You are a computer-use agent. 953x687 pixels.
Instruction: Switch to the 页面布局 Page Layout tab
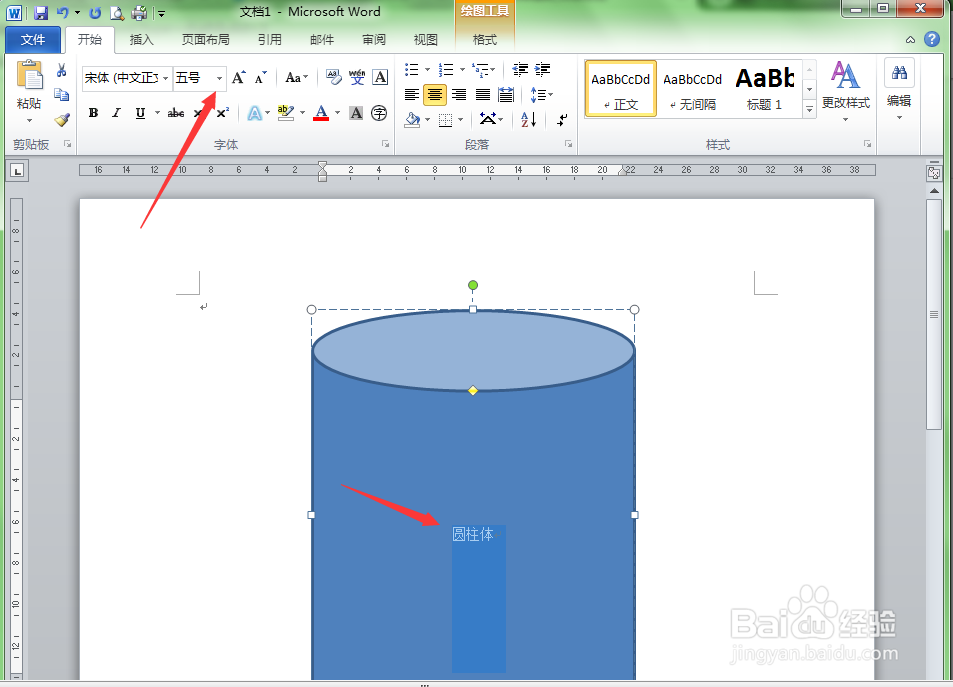[x=205, y=40]
